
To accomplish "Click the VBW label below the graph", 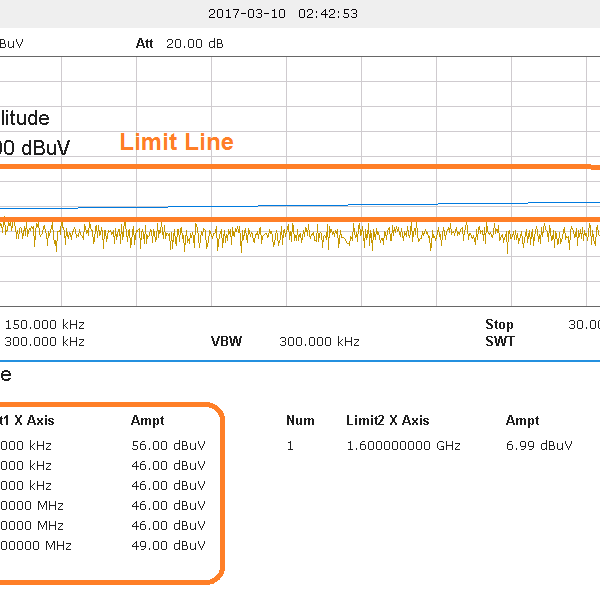I will (x=226, y=341).
